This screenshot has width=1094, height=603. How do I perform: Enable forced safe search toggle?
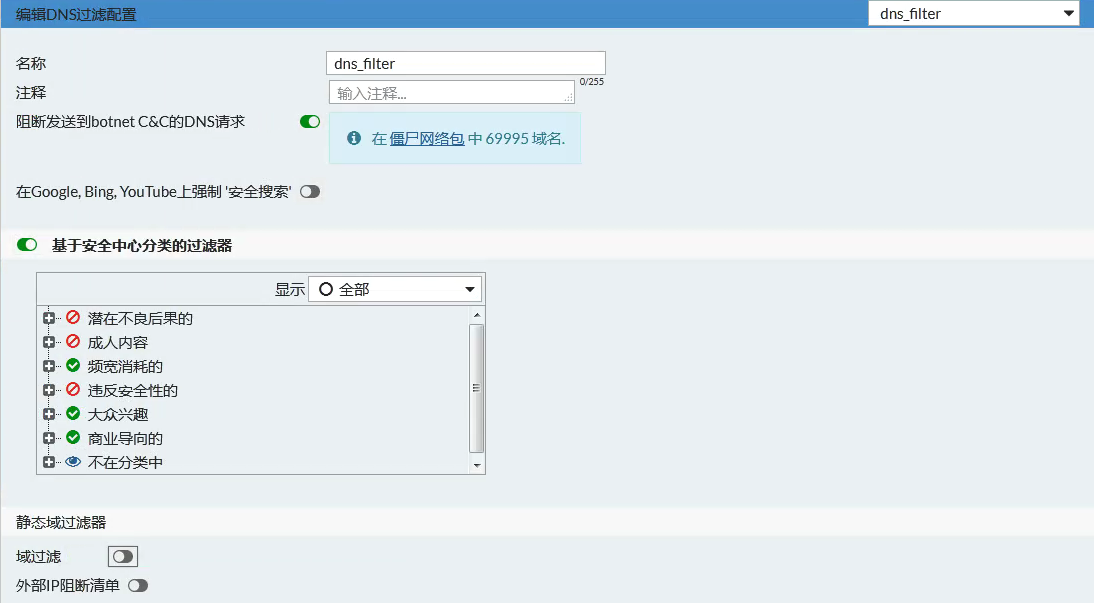point(310,192)
